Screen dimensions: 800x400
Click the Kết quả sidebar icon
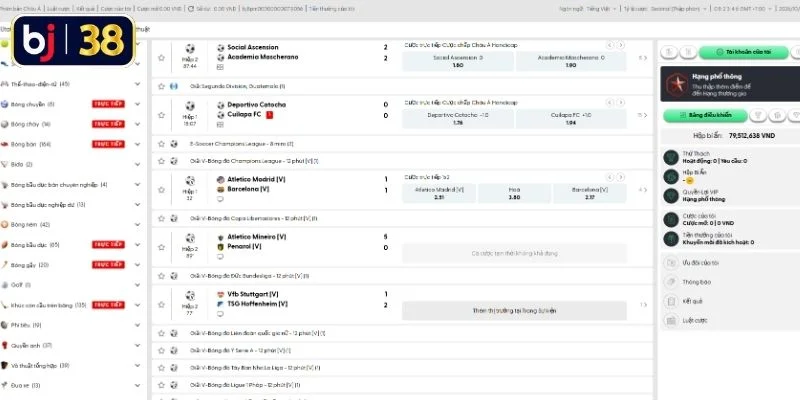point(670,302)
